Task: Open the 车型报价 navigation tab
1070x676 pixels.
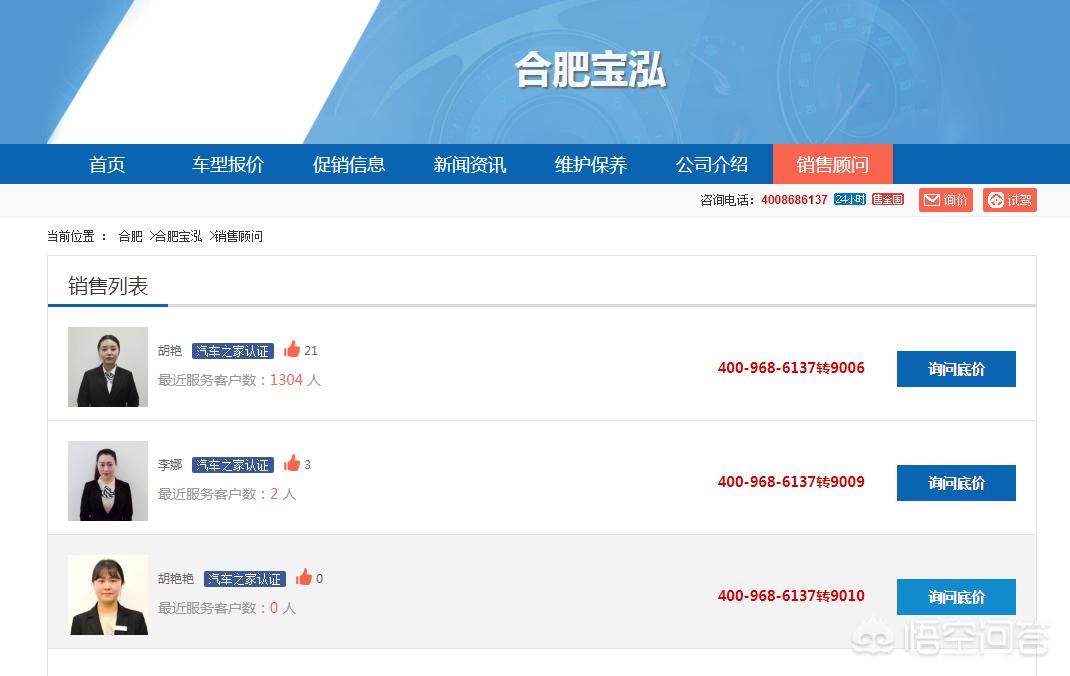Action: 228,164
